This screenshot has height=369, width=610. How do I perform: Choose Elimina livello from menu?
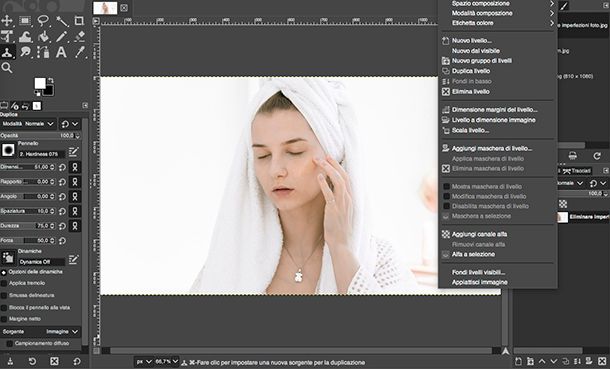coord(498,91)
